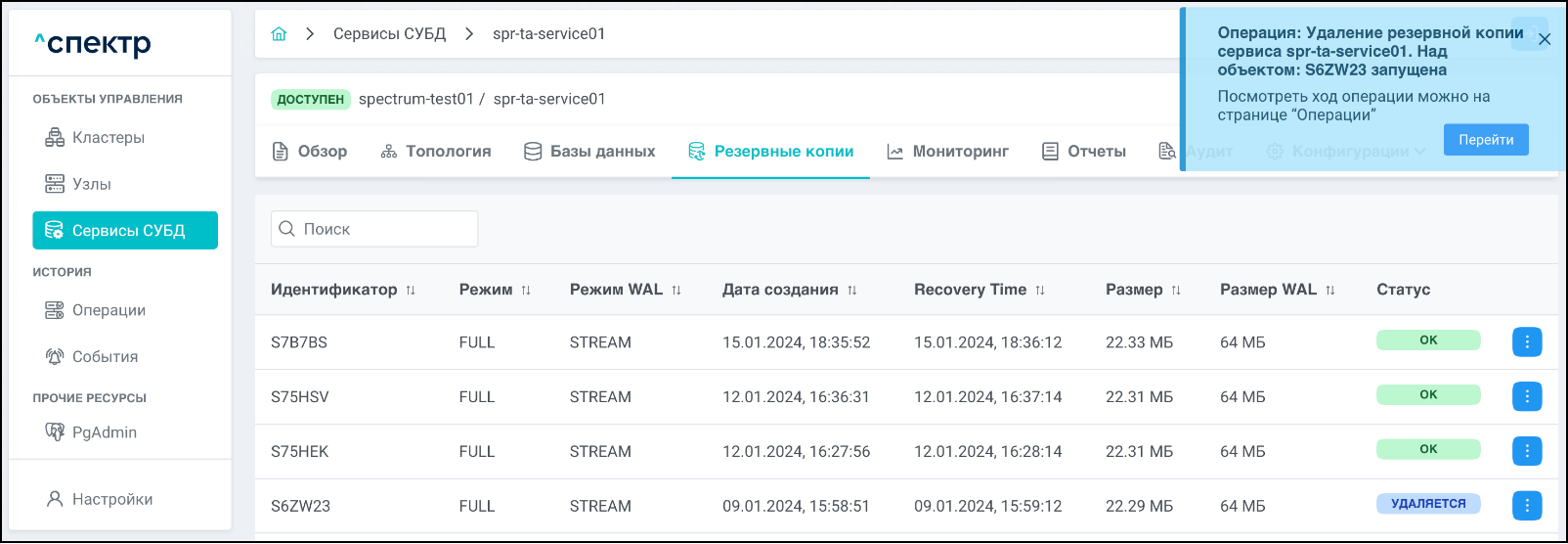Click the Поиск search field
The width and height of the screenshot is (1568, 544).
click(374, 229)
